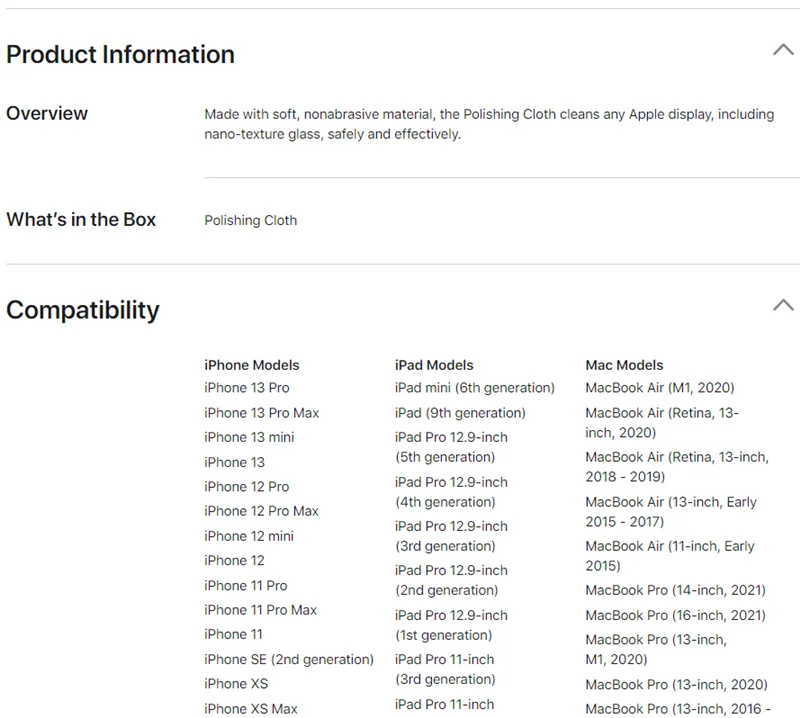
Task: Click the iPhone Models column heading
Action: tap(252, 365)
